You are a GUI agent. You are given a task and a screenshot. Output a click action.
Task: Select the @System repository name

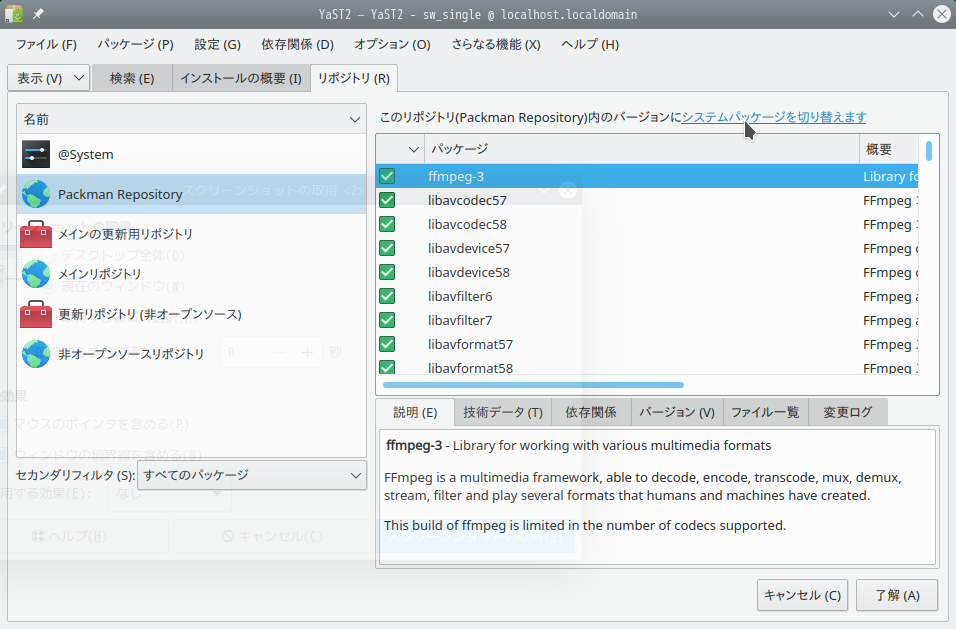(x=86, y=154)
